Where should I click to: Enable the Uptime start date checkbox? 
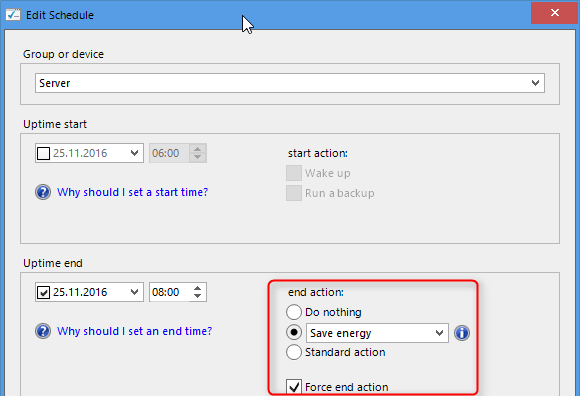pyautogui.click(x=43, y=153)
